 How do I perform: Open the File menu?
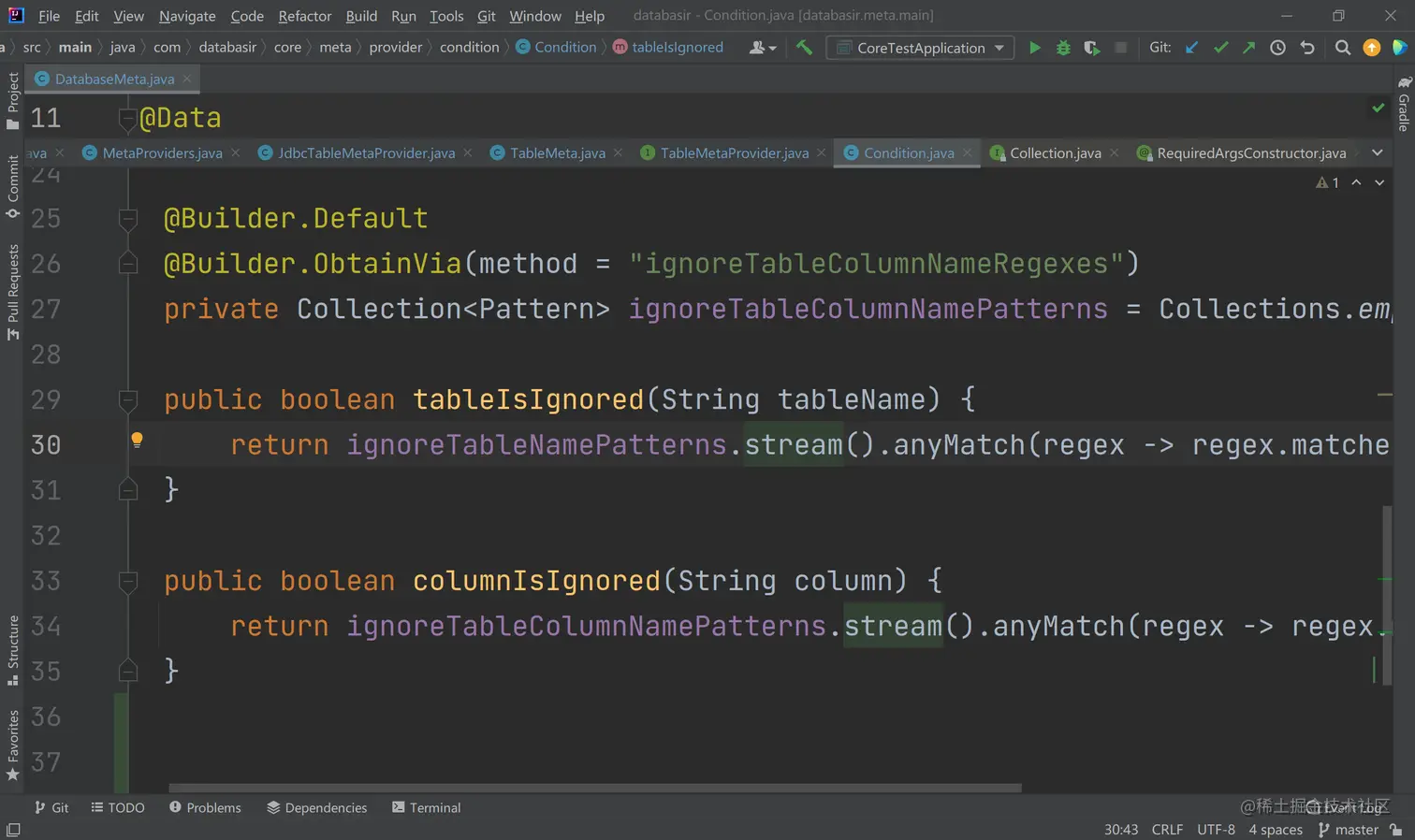point(49,16)
